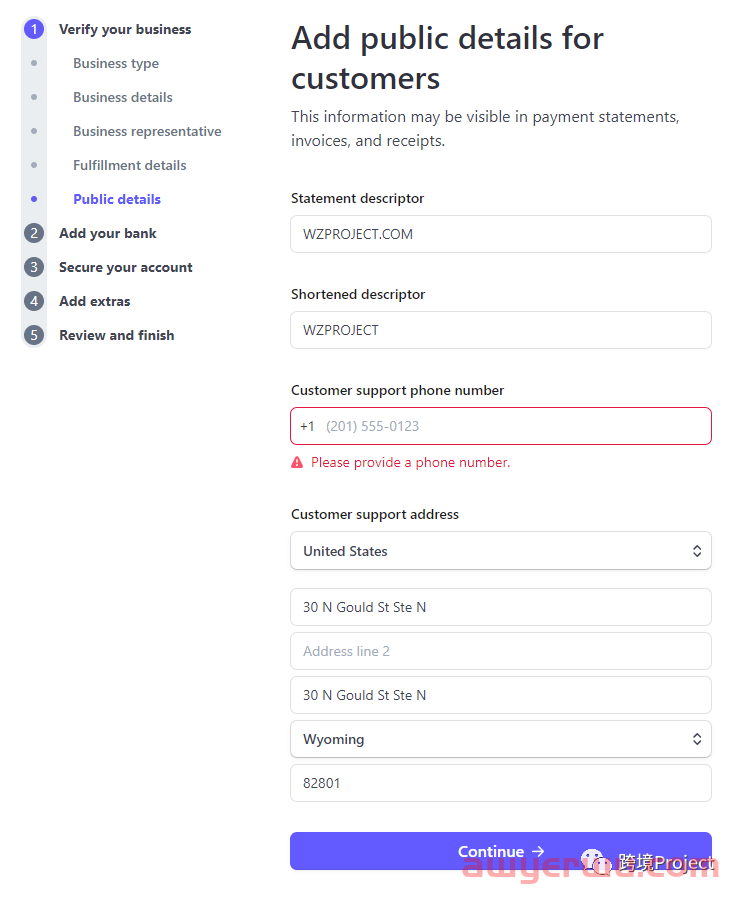Open the Review and finish step
This screenshot has width=738, height=897.
point(116,335)
